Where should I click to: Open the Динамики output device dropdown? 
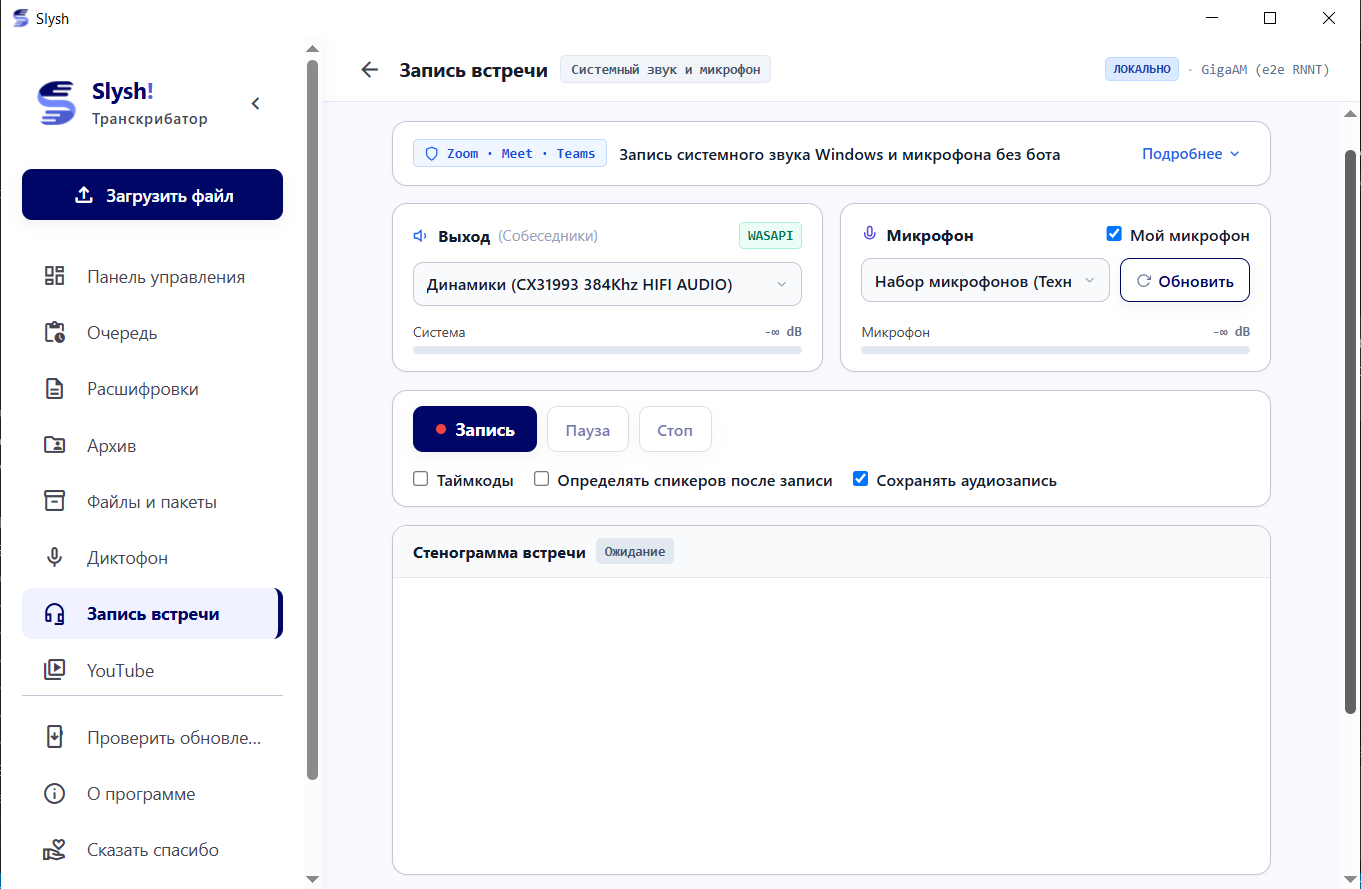point(607,284)
